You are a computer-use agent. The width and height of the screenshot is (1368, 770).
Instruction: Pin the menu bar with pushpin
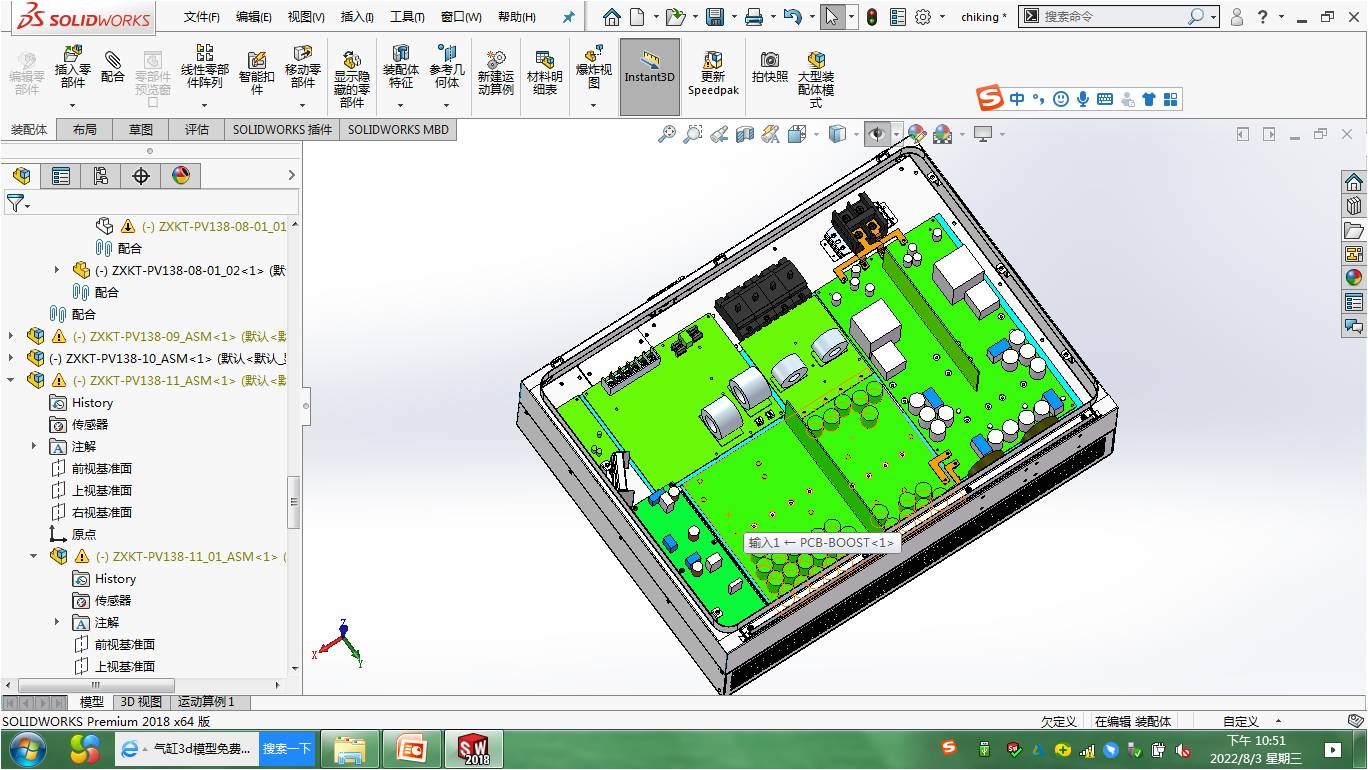pyautogui.click(x=569, y=17)
